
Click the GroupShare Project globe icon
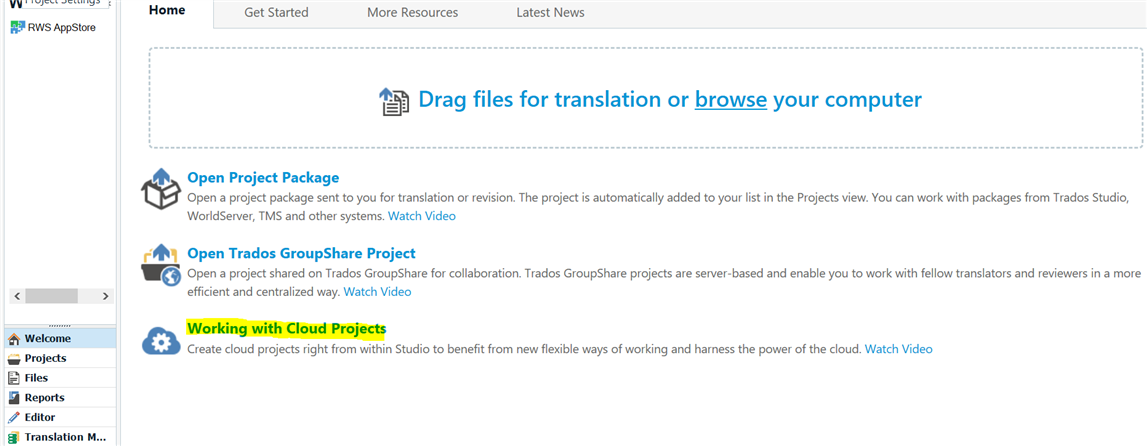tap(160, 265)
